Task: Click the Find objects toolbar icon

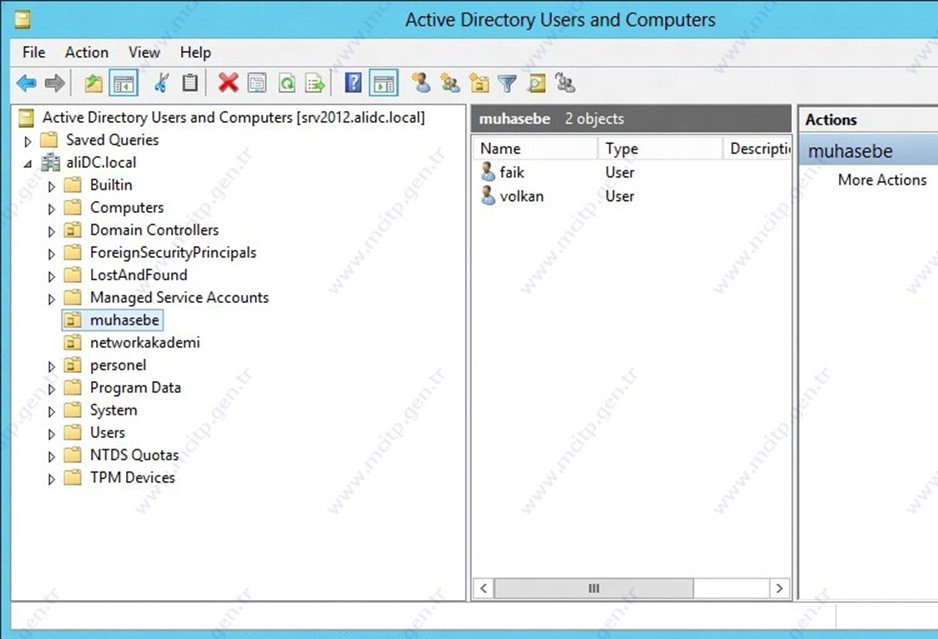Action: point(537,83)
